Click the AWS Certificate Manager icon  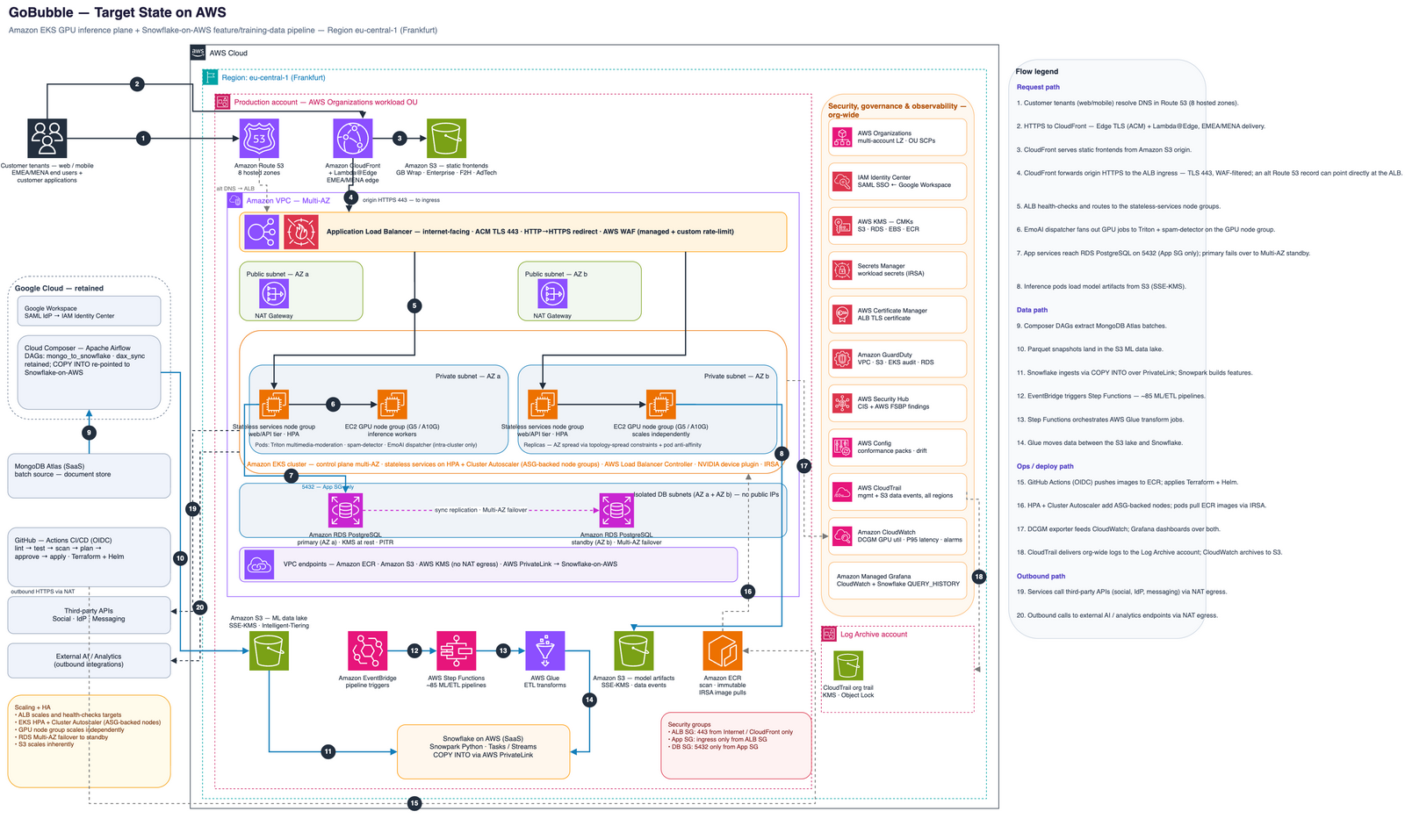[842, 315]
